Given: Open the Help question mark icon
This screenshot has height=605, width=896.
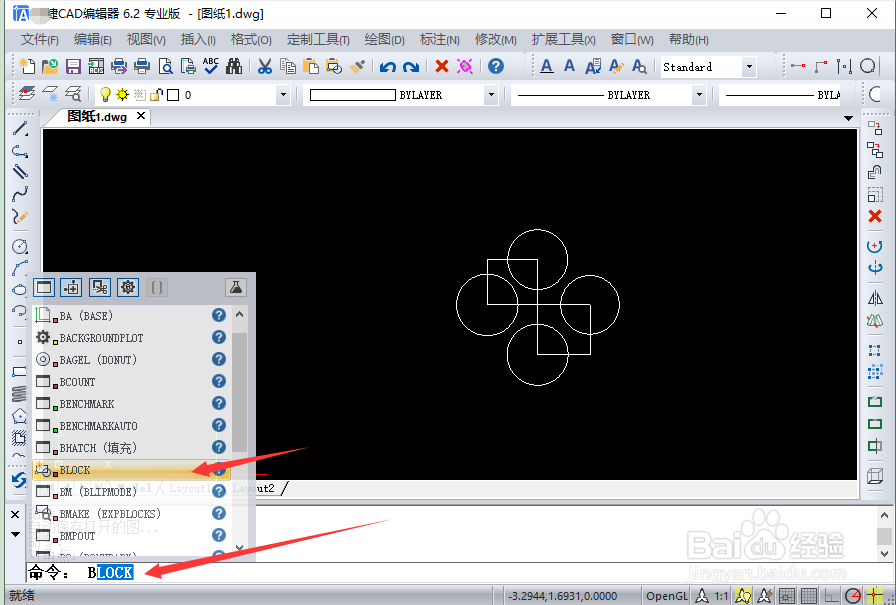Looking at the screenshot, I should pyautogui.click(x=496, y=66).
